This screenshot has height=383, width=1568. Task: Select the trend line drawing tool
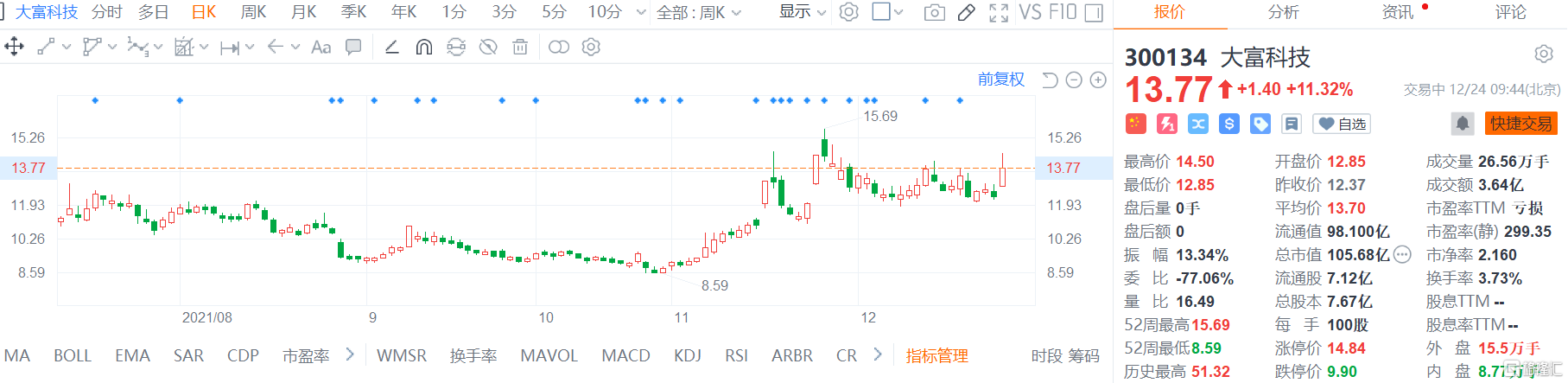47,47
